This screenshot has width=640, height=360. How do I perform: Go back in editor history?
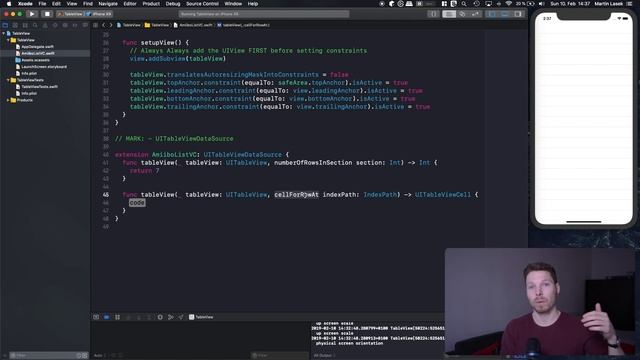click(x=103, y=25)
